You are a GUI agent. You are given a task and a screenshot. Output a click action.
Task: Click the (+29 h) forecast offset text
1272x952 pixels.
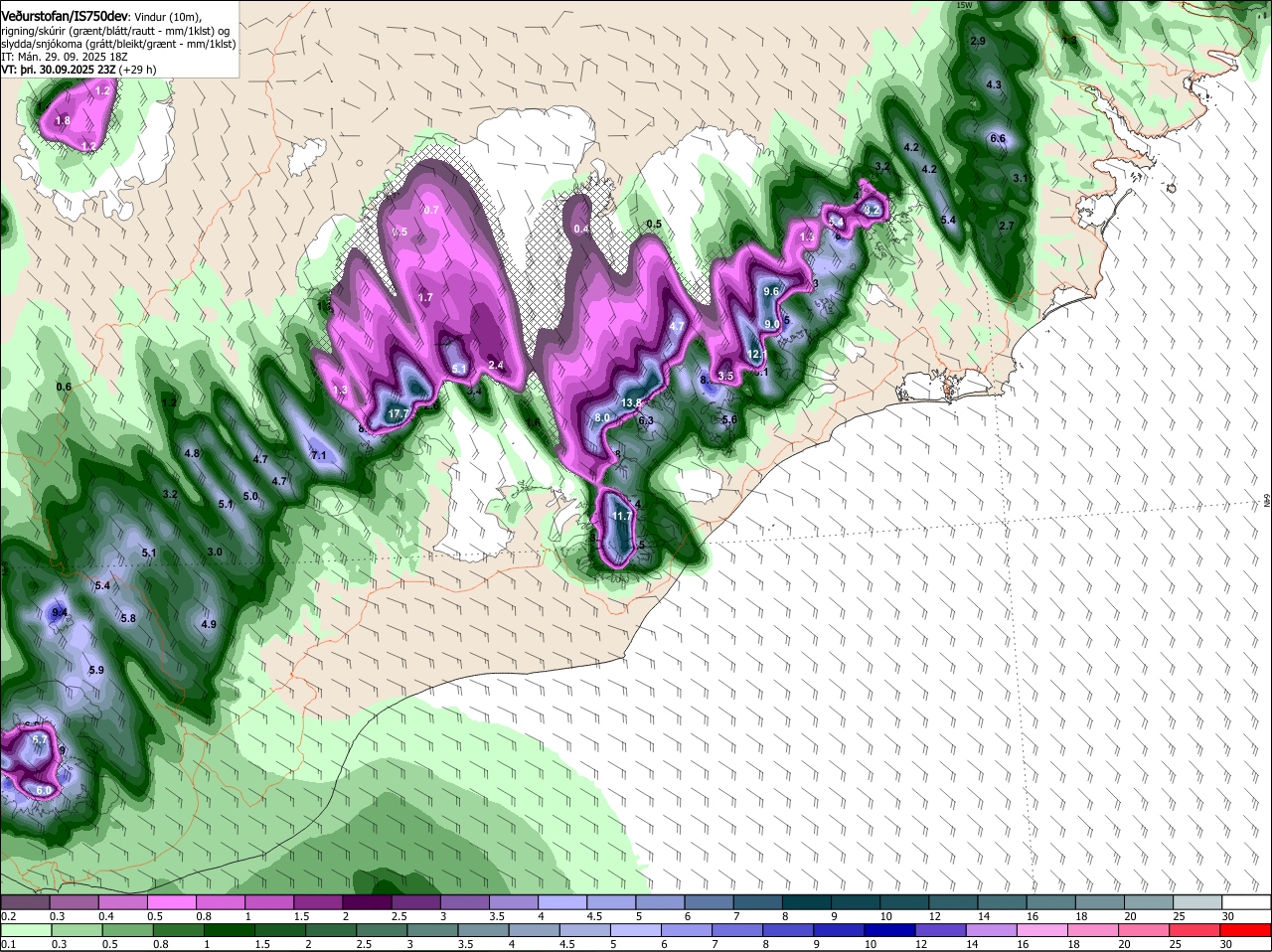tap(137, 70)
